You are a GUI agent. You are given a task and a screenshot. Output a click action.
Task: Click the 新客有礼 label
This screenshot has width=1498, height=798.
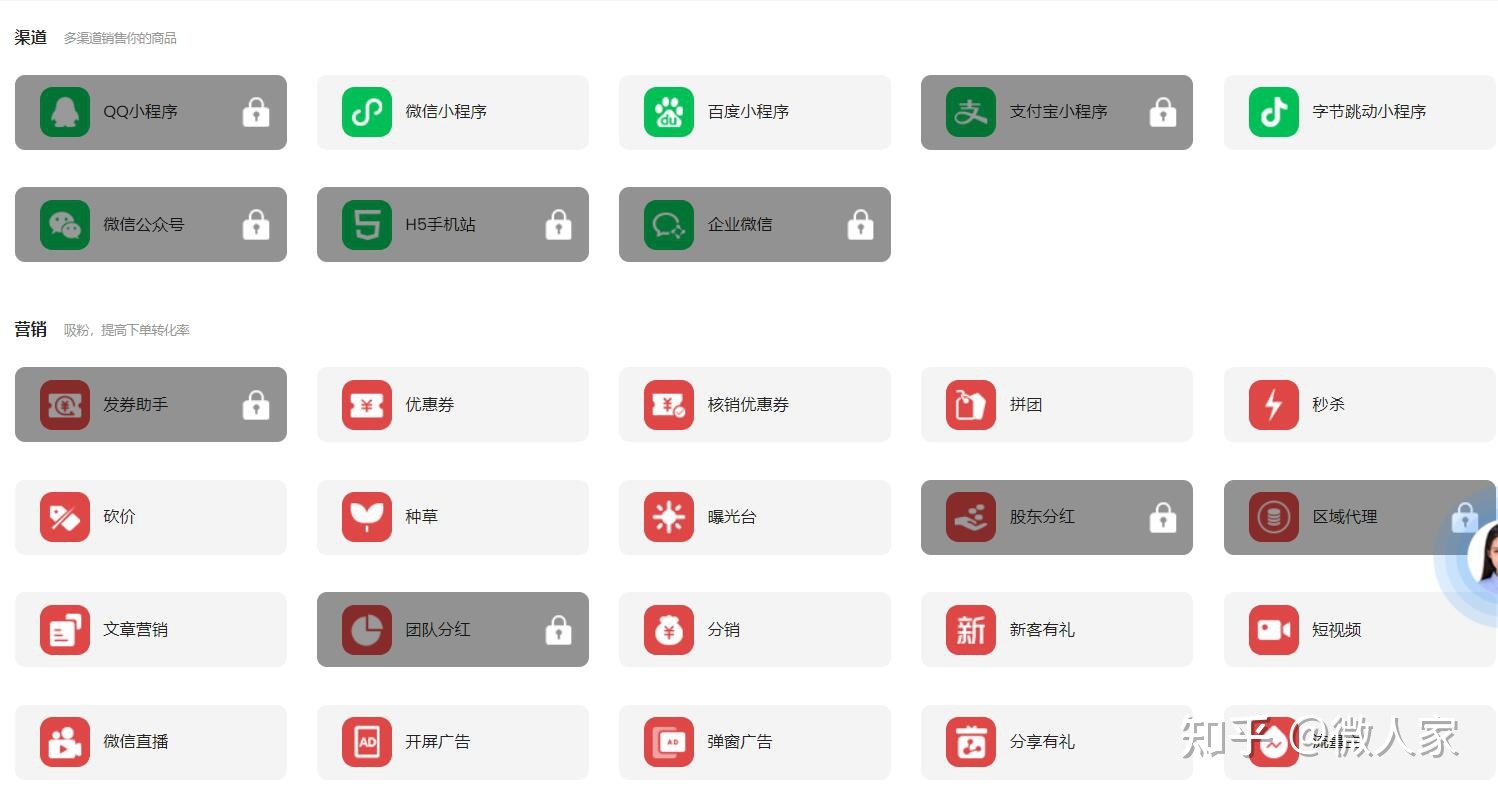[1042, 630]
